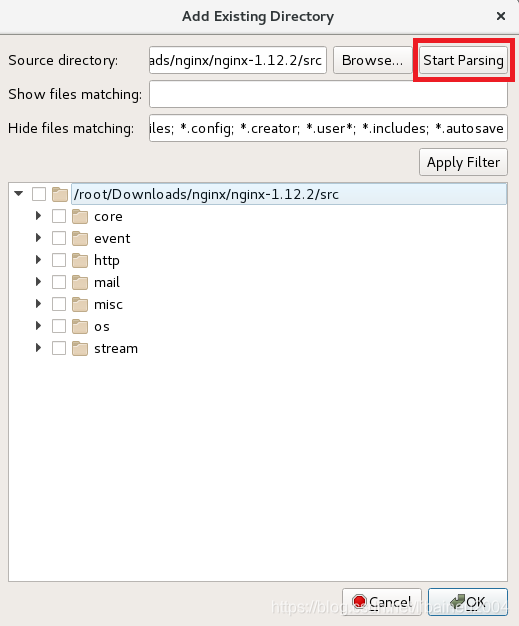Expand the http folder

[x=38, y=260]
